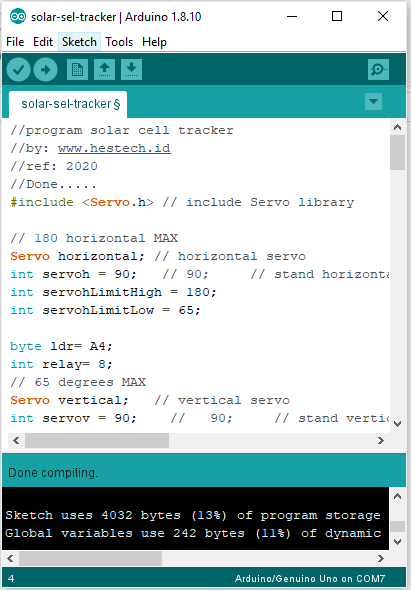Click the 'Arduino/Genuino Uno on COM7' status text
This screenshot has height=590, width=411.
click(310, 578)
